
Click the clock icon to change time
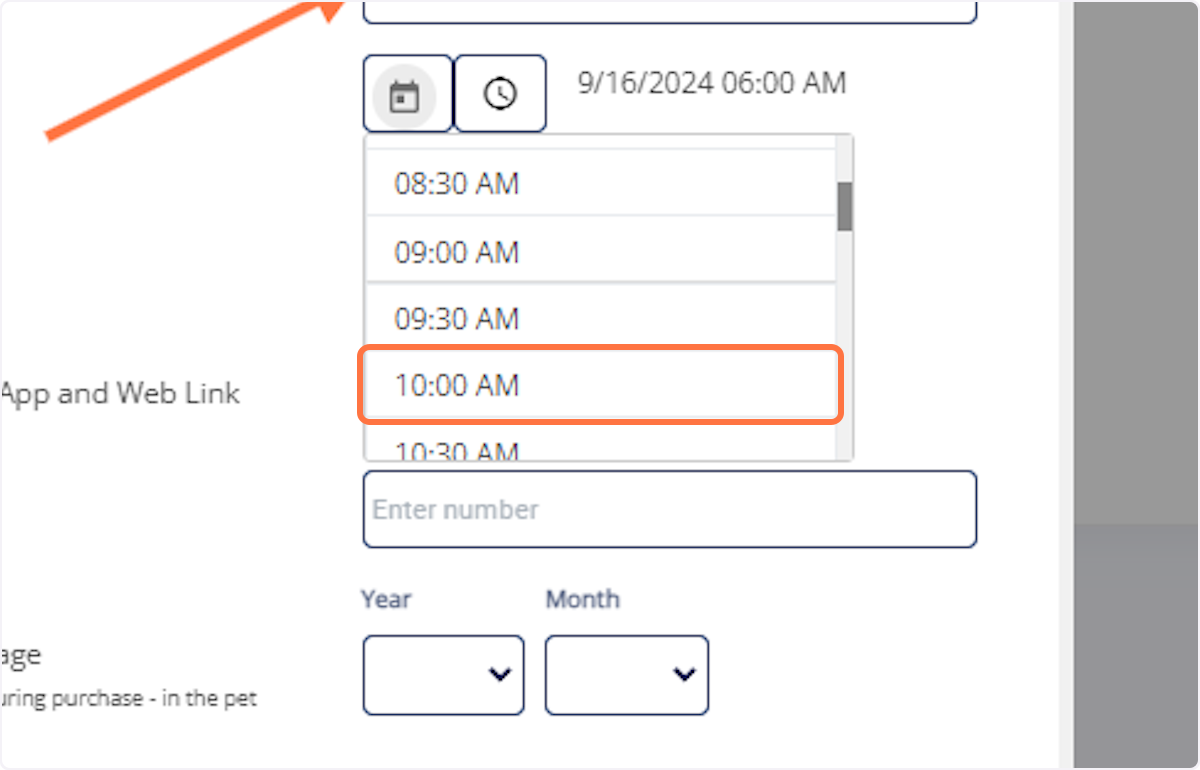[x=500, y=93]
